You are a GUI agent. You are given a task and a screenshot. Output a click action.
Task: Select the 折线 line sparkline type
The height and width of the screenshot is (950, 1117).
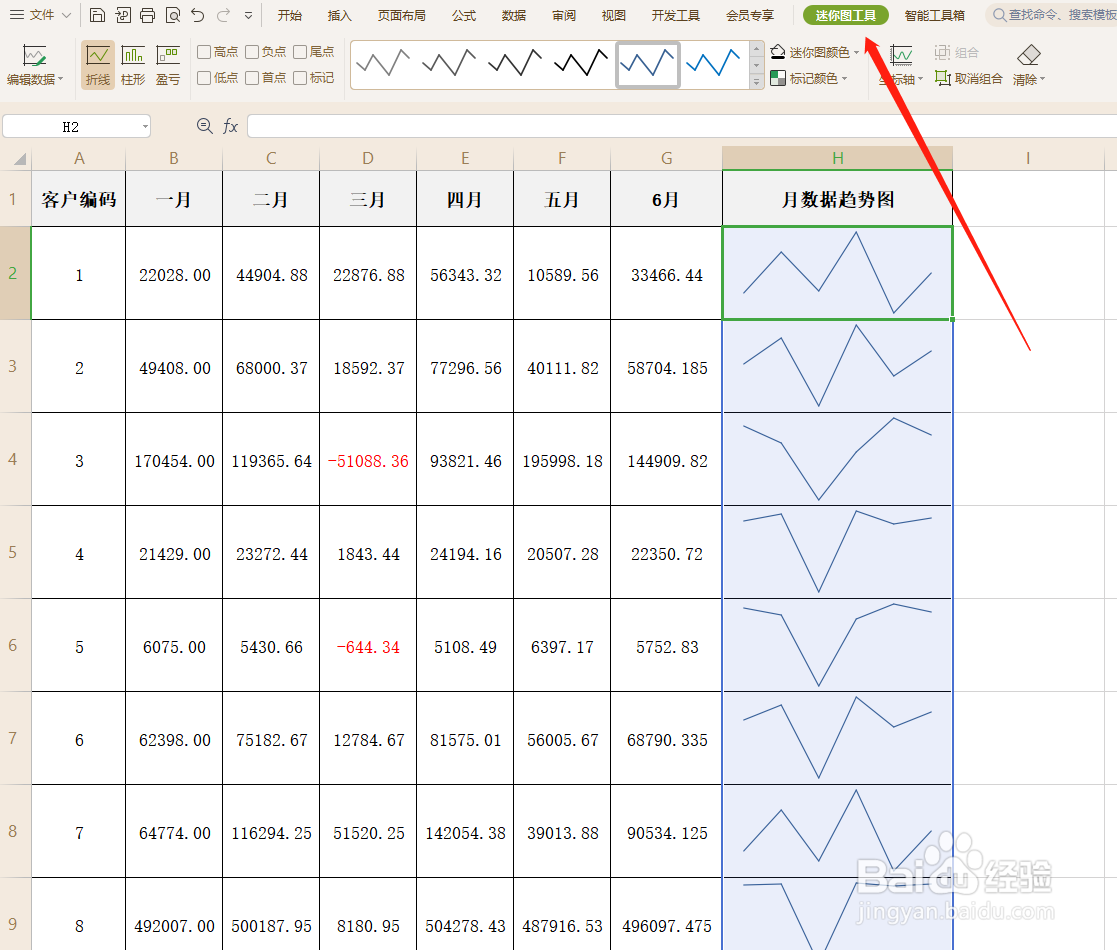click(x=98, y=64)
